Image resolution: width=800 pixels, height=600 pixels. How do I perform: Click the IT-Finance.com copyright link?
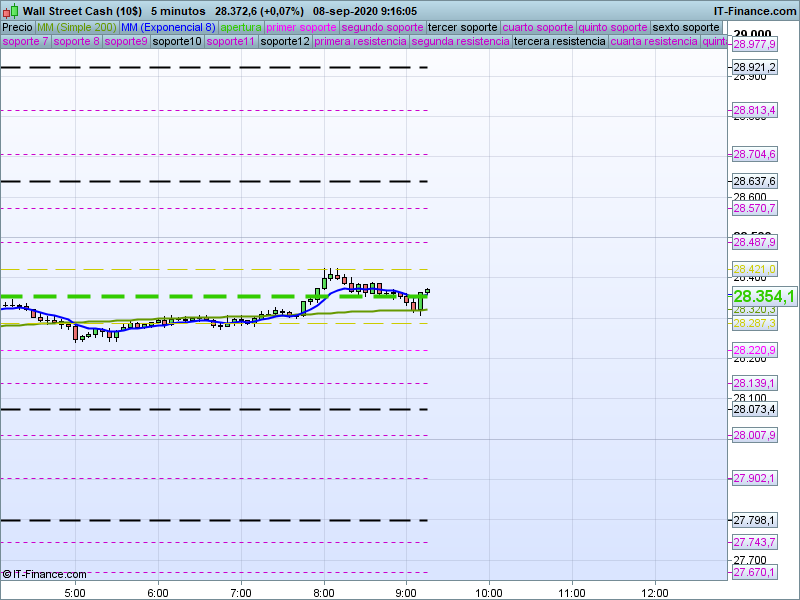tap(45, 574)
